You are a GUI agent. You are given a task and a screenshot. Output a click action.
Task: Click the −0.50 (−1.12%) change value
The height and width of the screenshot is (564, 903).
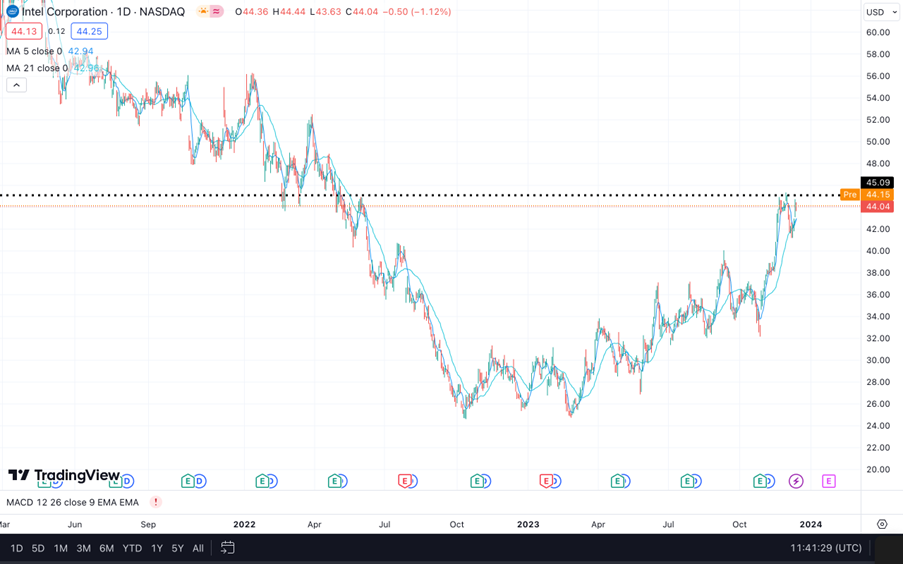point(416,12)
